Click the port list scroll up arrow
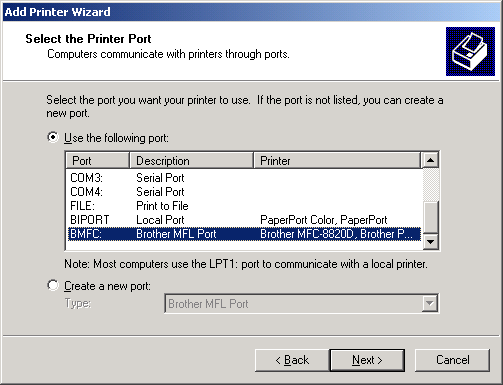 pos(430,160)
